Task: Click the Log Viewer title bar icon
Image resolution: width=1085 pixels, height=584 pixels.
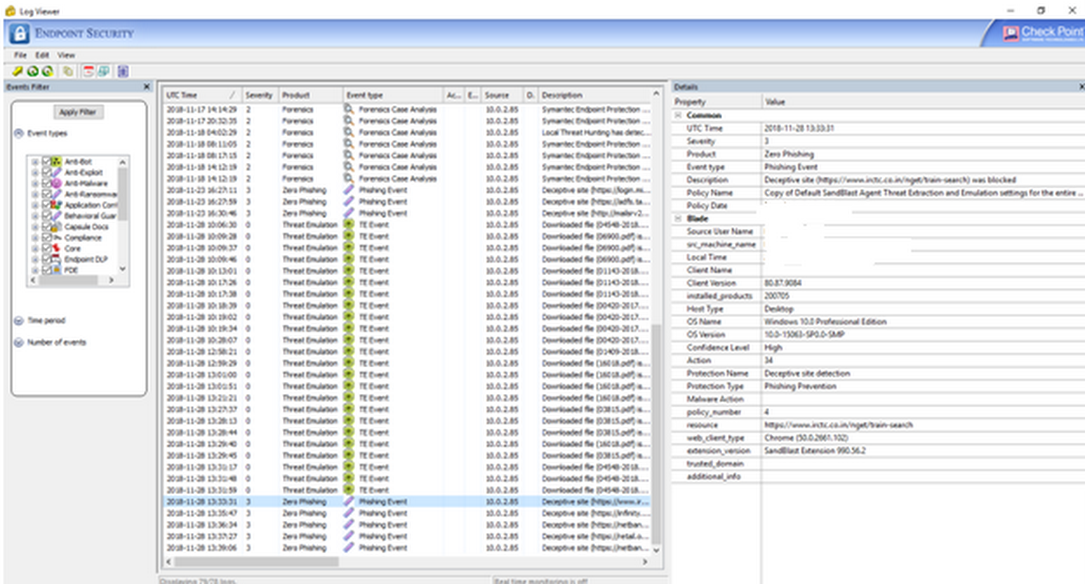Action: click(10, 11)
